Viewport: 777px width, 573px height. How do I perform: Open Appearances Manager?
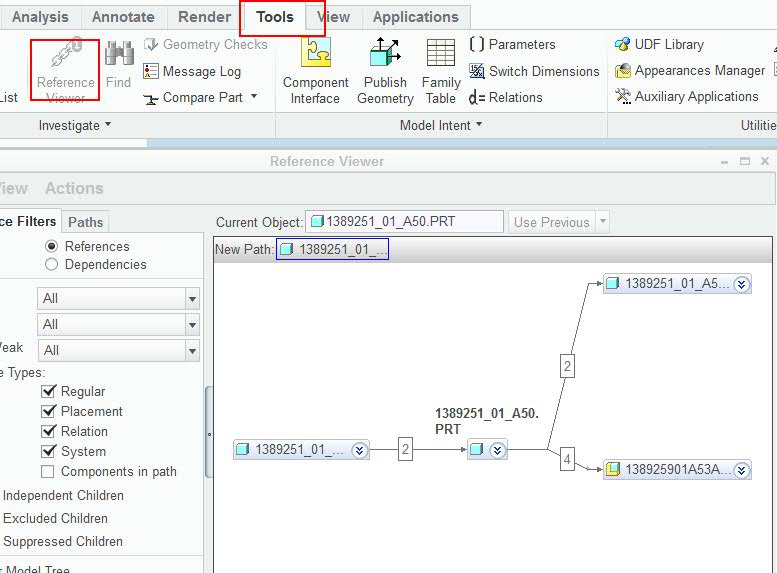click(690, 71)
